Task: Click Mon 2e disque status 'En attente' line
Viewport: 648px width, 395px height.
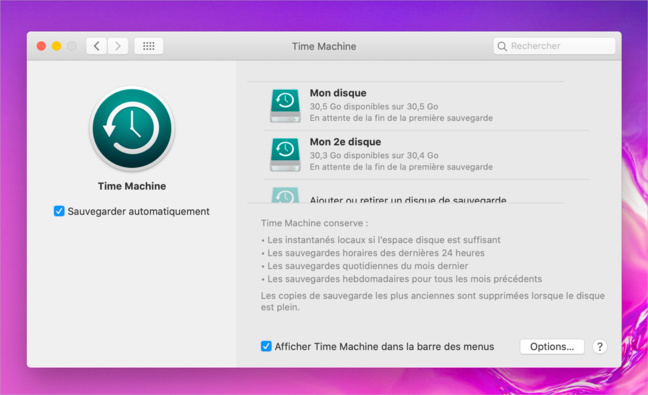Action: tap(401, 167)
